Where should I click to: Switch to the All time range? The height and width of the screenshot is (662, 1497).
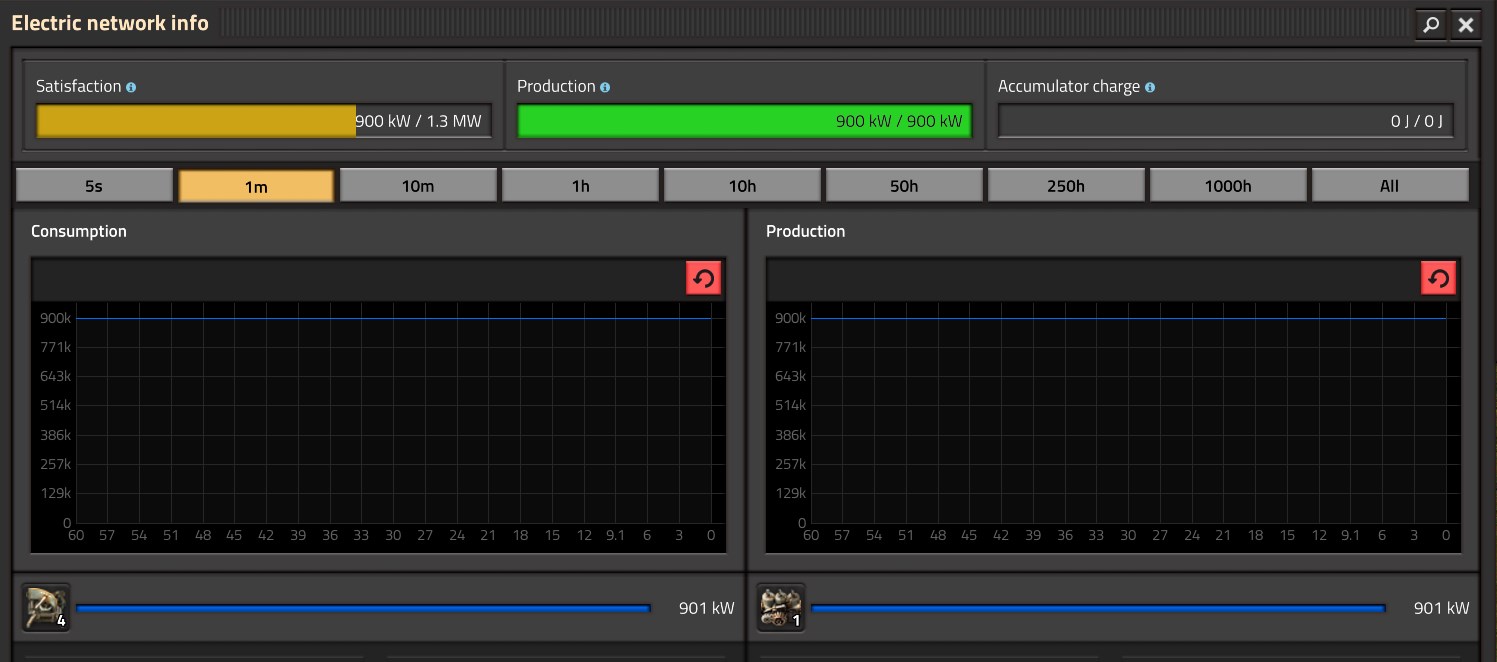point(1390,186)
